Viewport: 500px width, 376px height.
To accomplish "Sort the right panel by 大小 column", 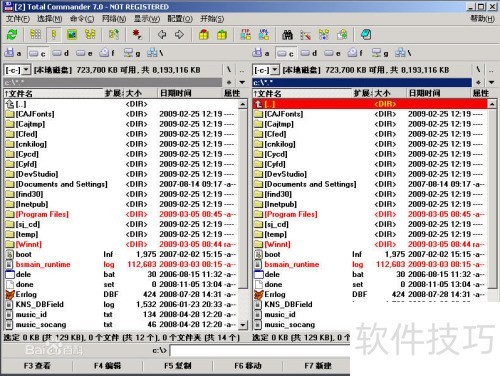I will [389, 93].
